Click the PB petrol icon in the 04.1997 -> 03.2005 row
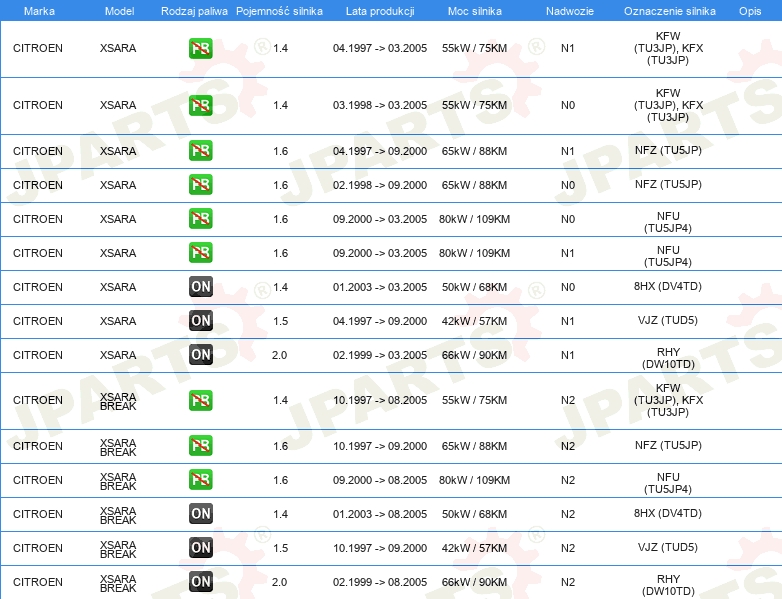Viewport: 782px width, 599px height. [x=200, y=48]
